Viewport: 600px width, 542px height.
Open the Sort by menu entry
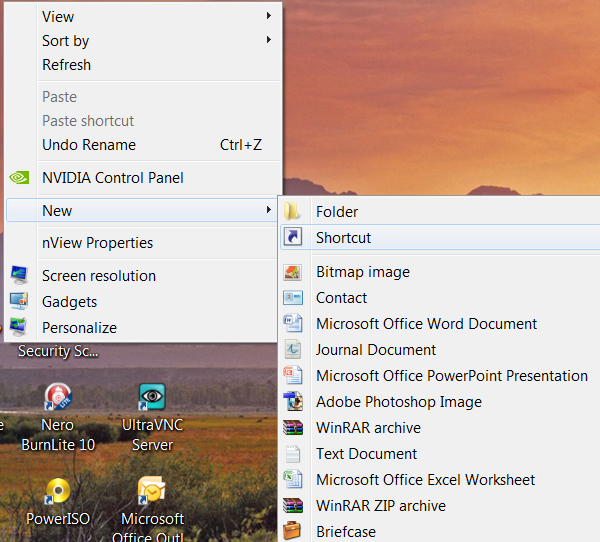141,41
